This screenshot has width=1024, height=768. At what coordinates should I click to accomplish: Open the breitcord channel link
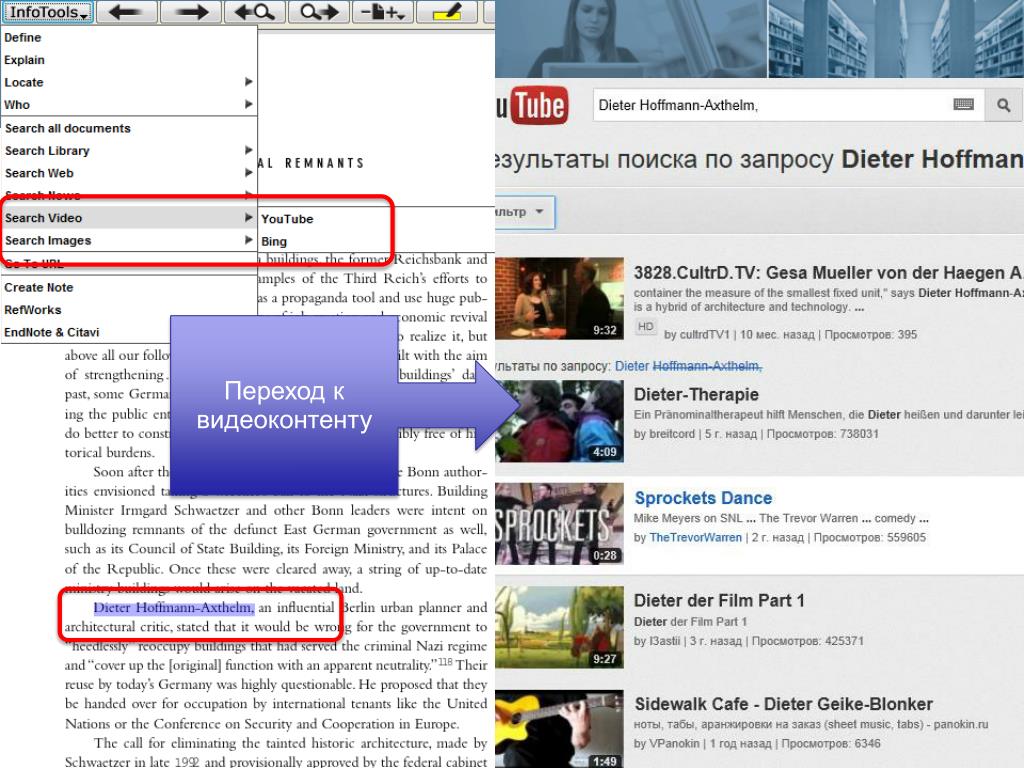pos(672,434)
